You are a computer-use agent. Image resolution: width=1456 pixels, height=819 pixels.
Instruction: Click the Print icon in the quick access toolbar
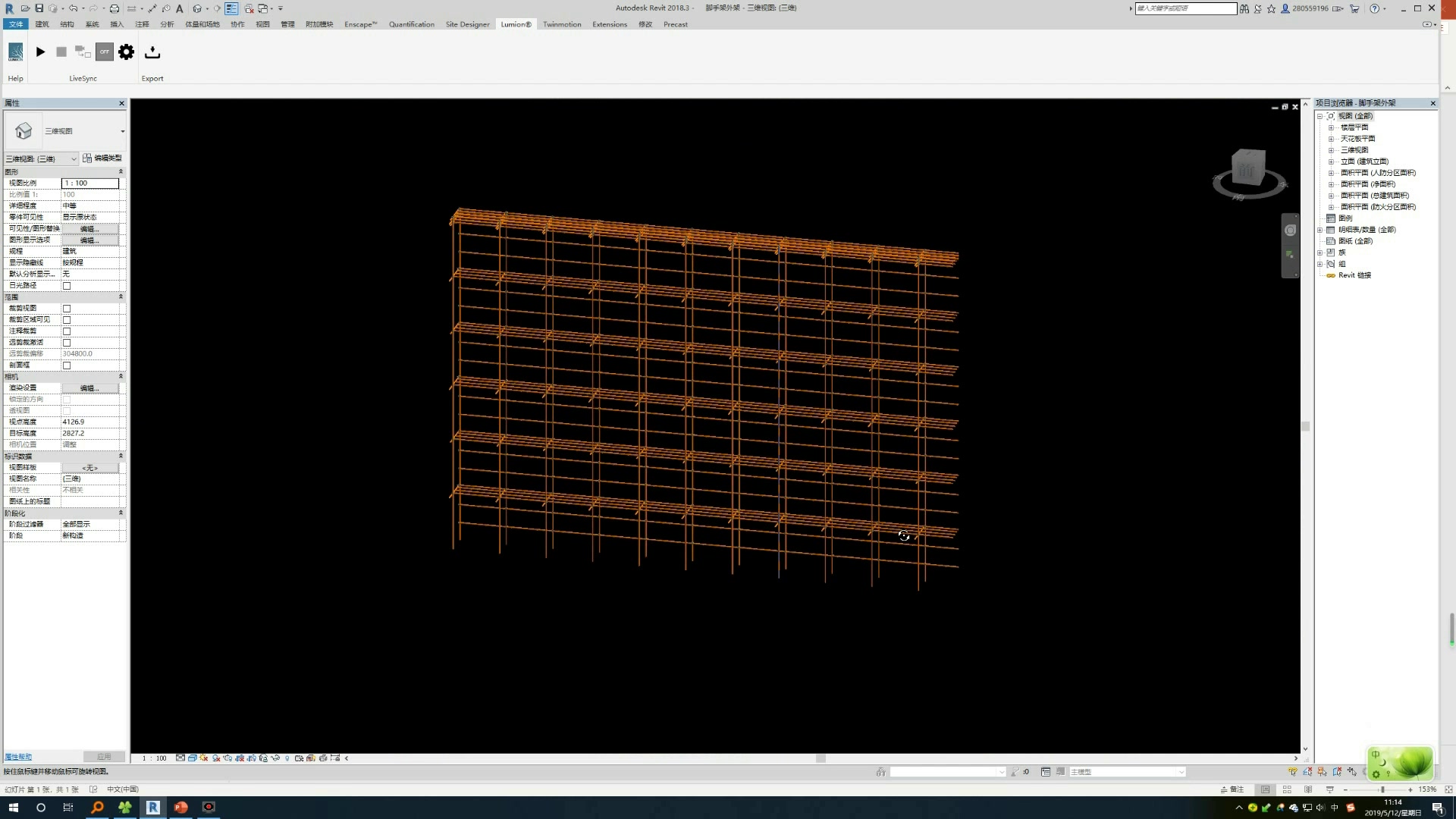click(x=114, y=8)
